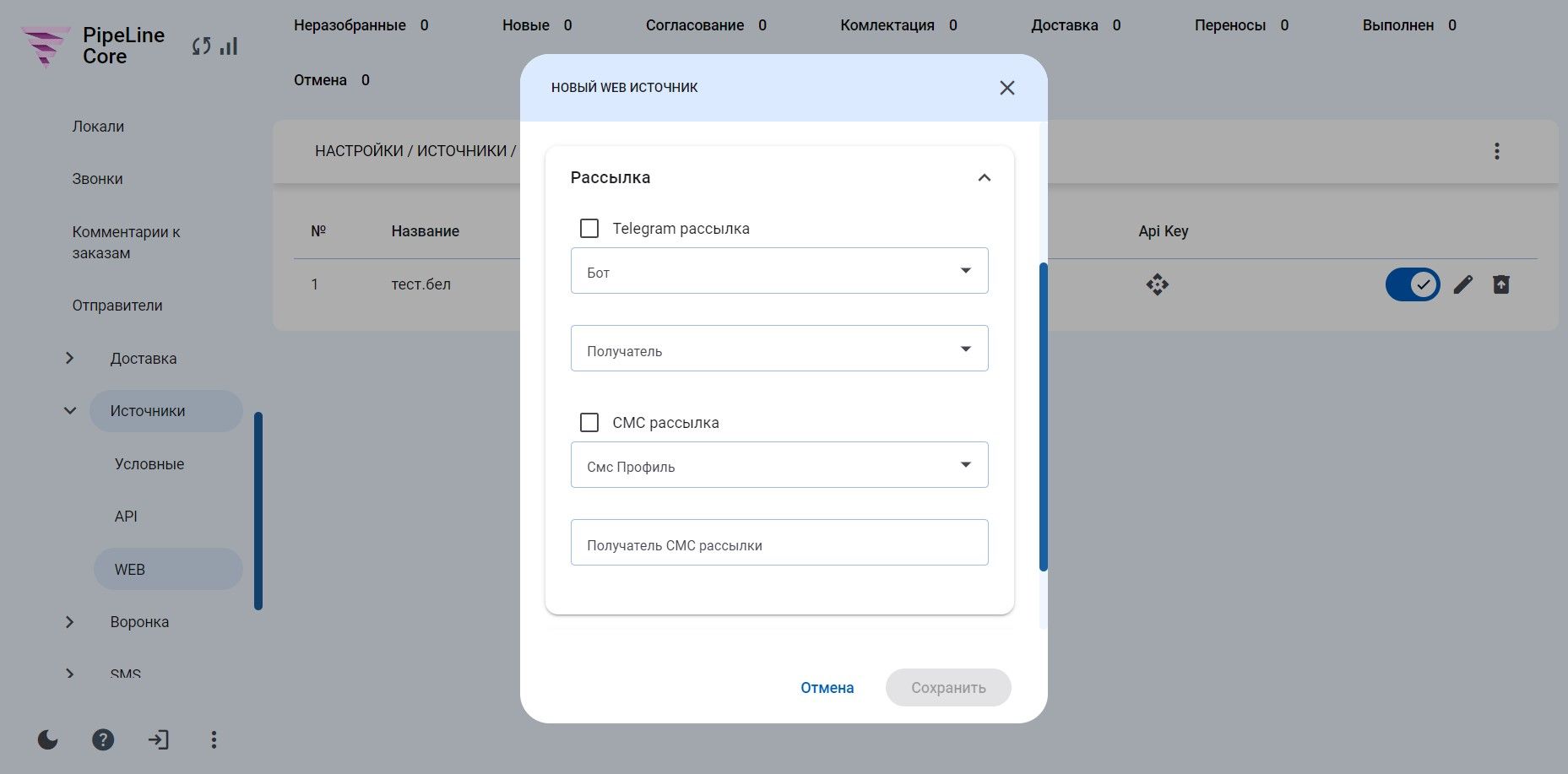Focus the Получатель СМС рассылки field
Image resolution: width=1568 pixels, height=774 pixels.
[779, 543]
